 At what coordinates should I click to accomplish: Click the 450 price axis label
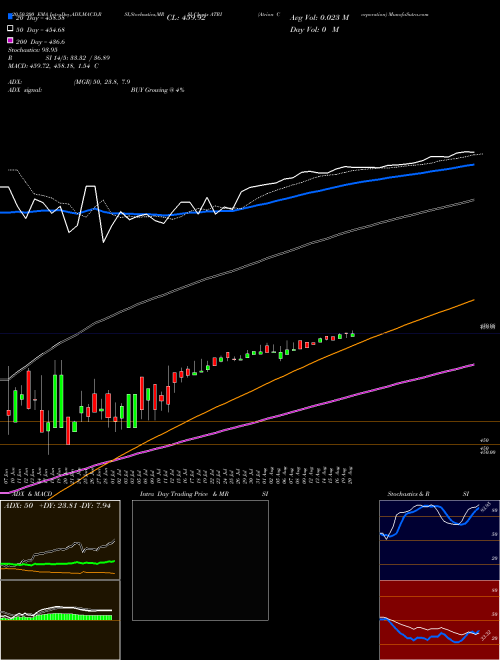pos(484,440)
